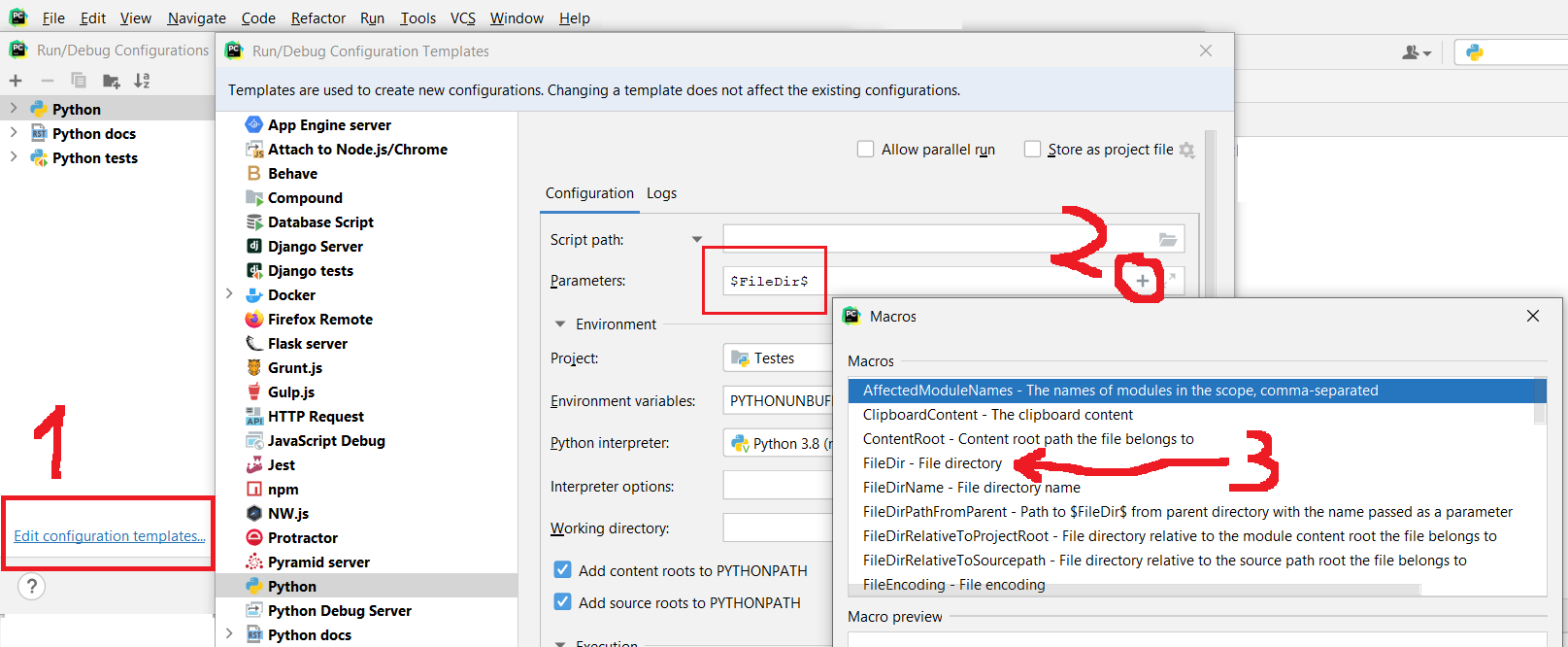1568x647 pixels.
Task: Open the Navigate menu
Action: tap(197, 18)
